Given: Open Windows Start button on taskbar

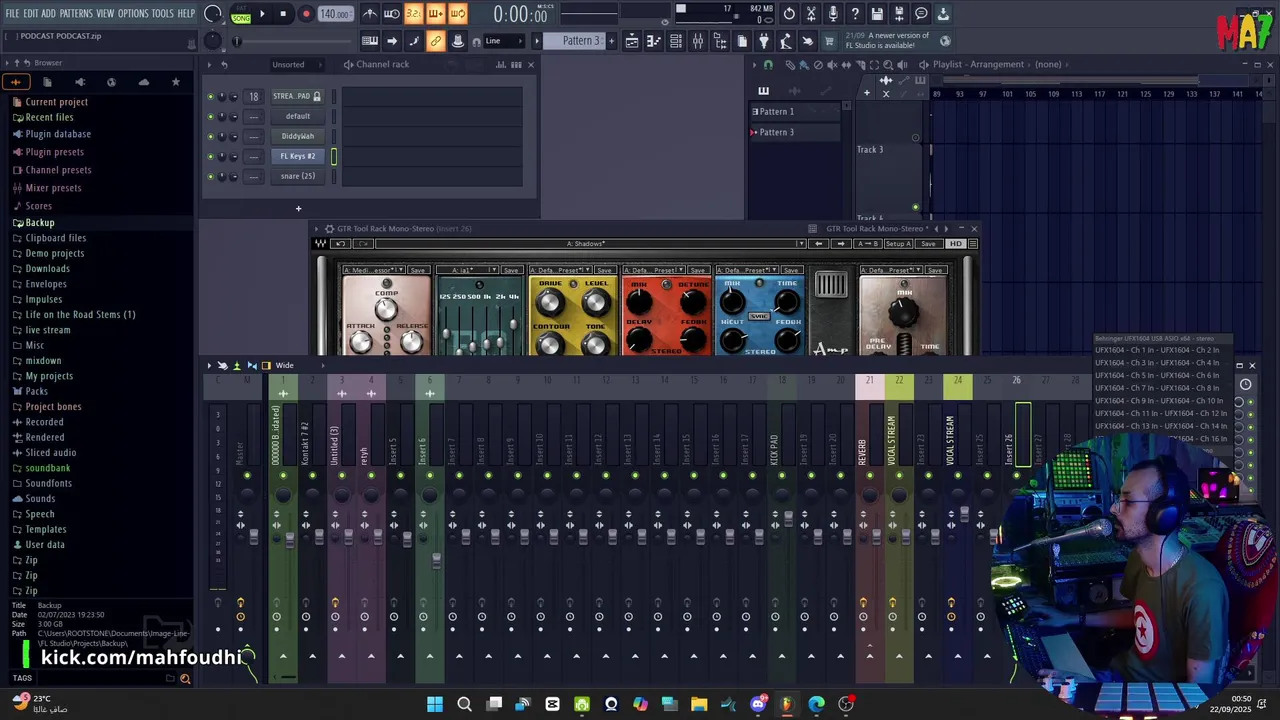Looking at the screenshot, I should [x=435, y=704].
